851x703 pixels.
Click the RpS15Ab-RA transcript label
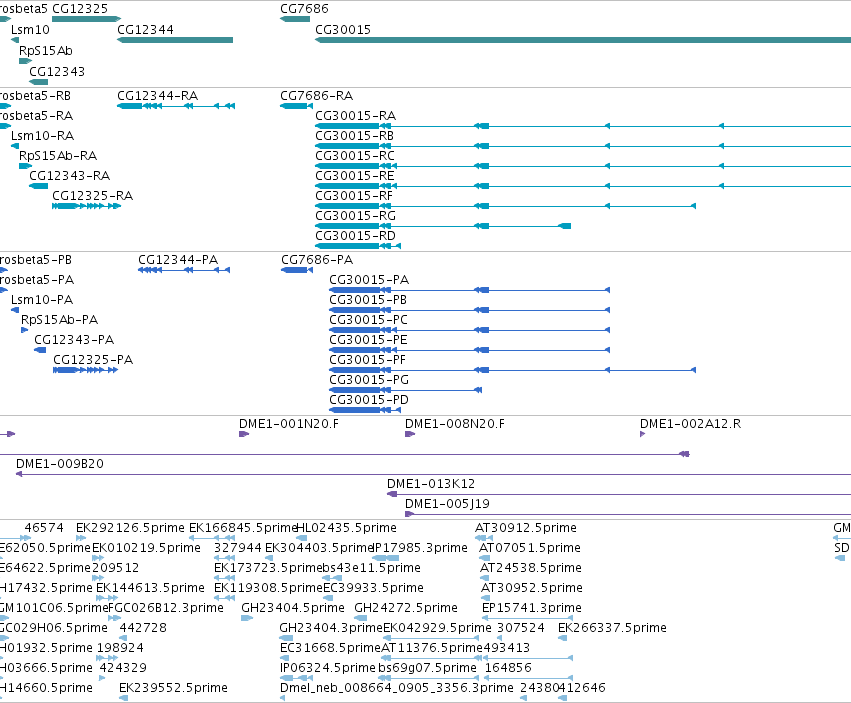(58, 156)
